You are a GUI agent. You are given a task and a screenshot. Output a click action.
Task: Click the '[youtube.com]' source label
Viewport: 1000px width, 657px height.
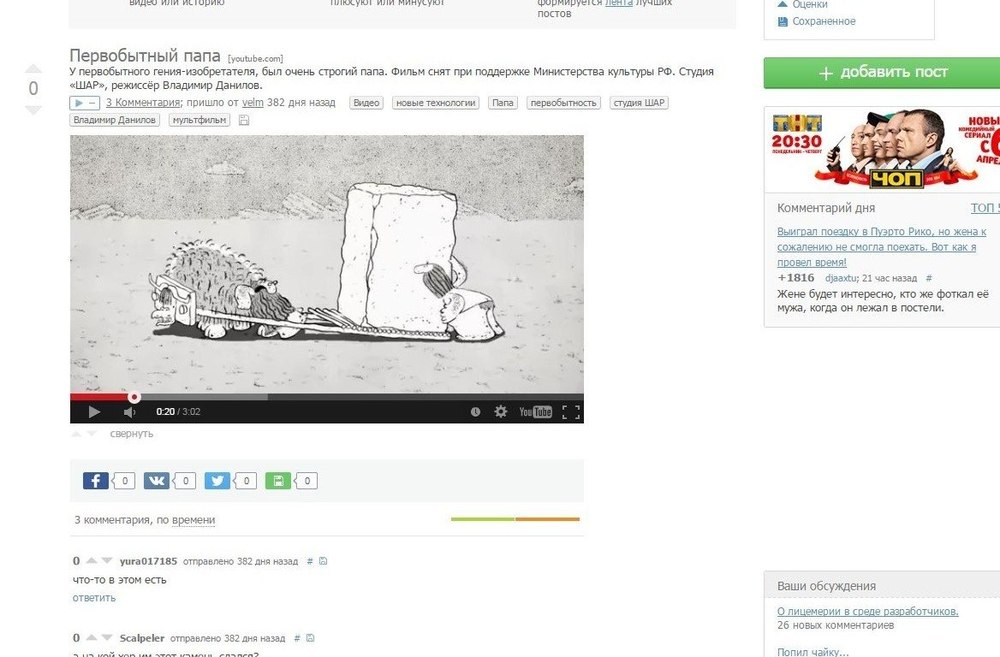255,59
